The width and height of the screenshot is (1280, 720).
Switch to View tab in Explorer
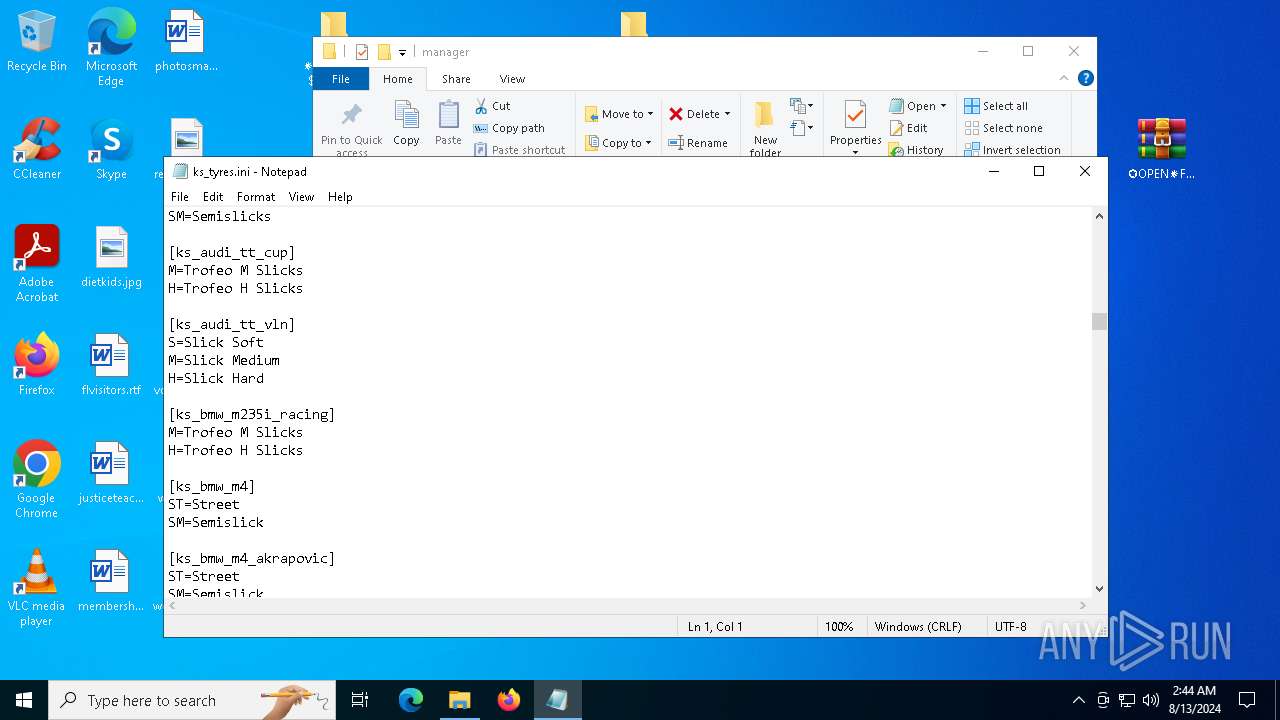tap(512, 79)
